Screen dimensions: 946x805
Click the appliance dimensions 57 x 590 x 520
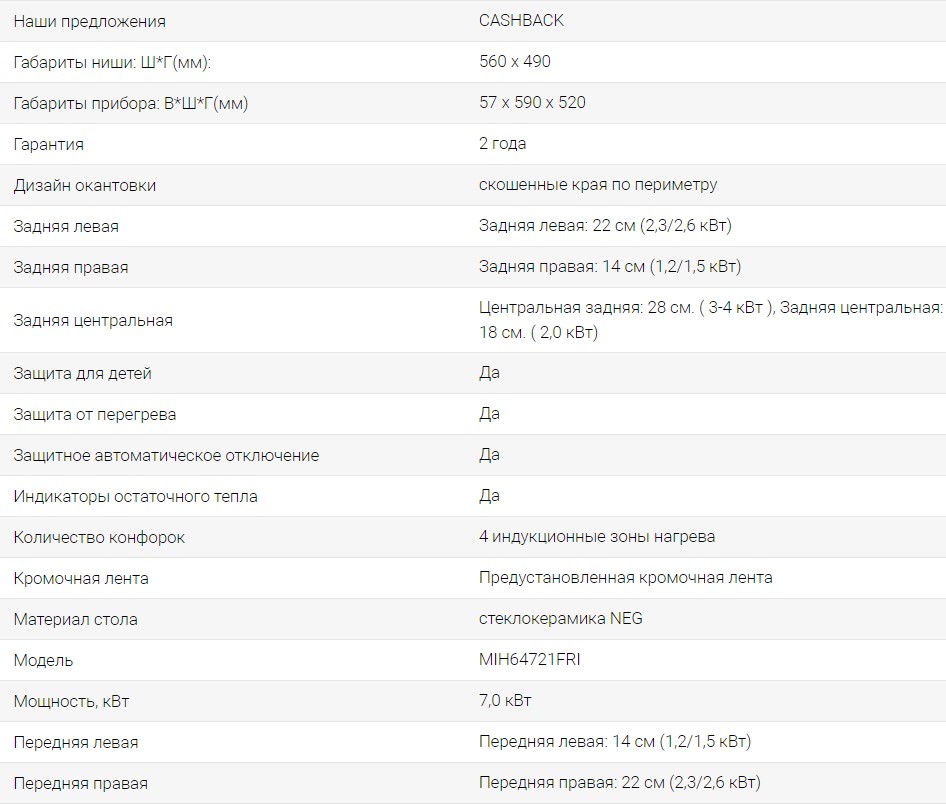[532, 103]
